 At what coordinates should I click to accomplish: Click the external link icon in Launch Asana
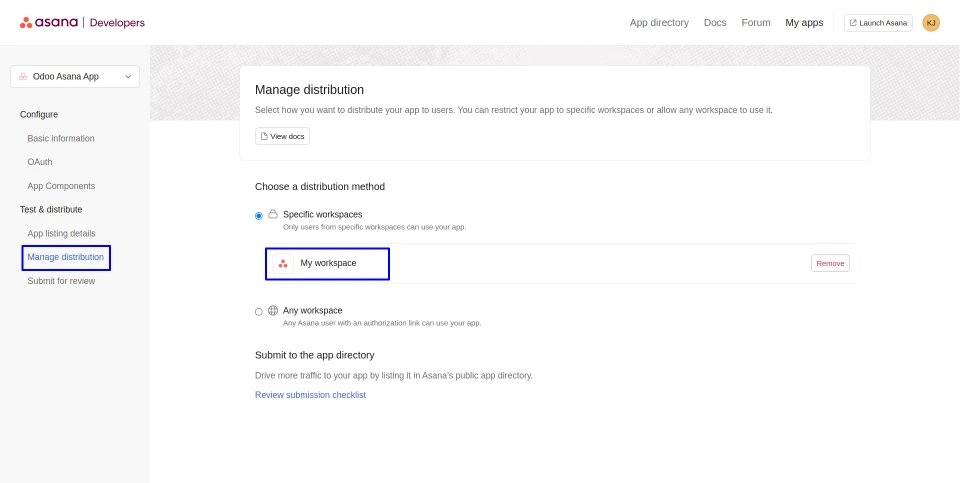click(853, 23)
